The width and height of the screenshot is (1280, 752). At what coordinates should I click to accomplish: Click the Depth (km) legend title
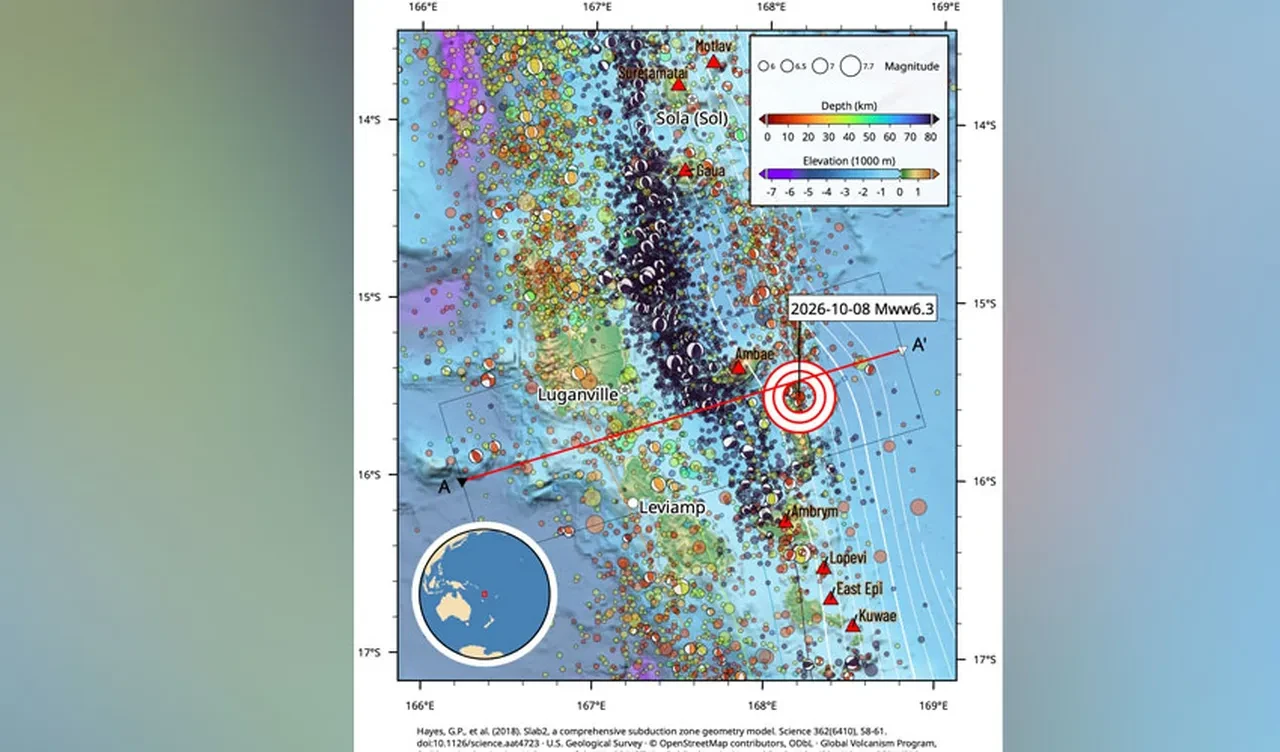point(850,104)
